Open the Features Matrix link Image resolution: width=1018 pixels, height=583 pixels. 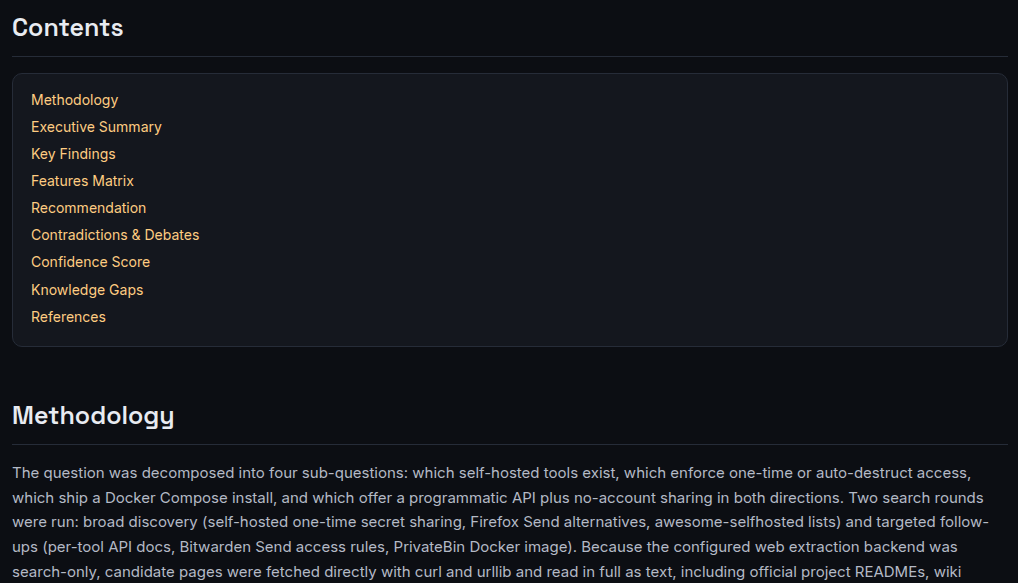[x=82, y=181]
